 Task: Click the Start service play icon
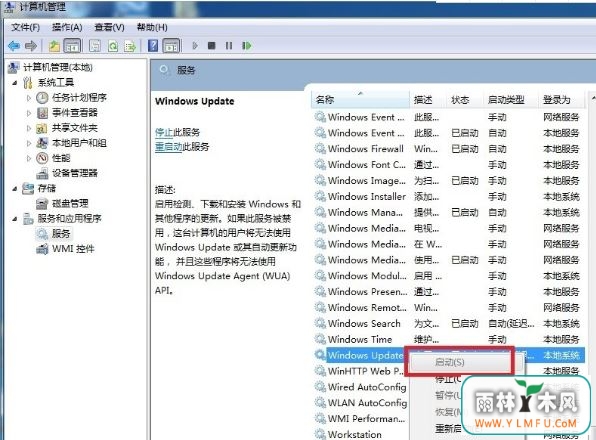[x=195, y=46]
